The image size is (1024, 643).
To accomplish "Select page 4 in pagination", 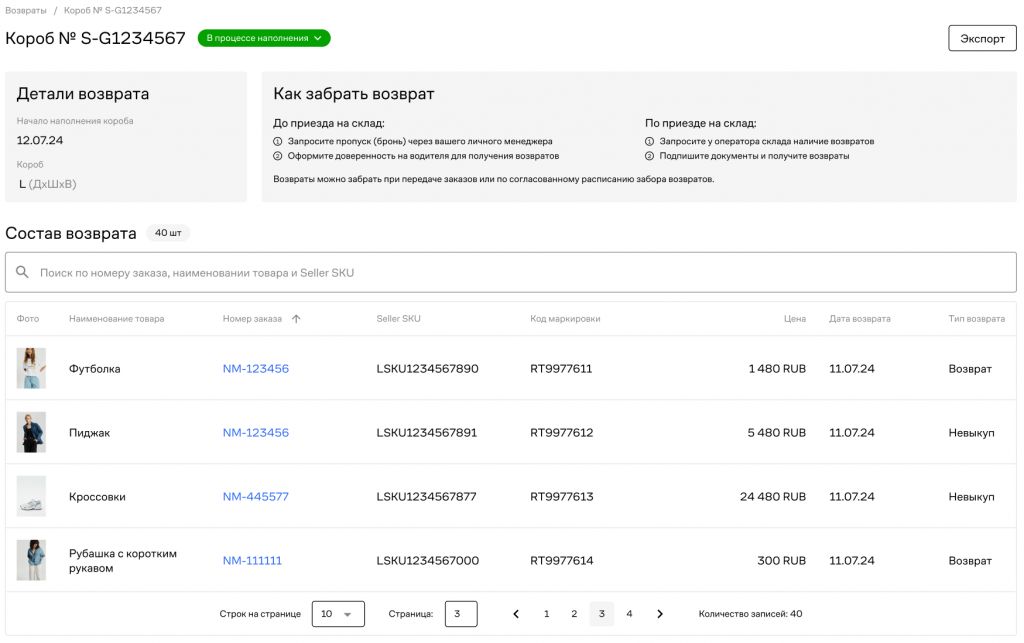I will pos(629,614).
